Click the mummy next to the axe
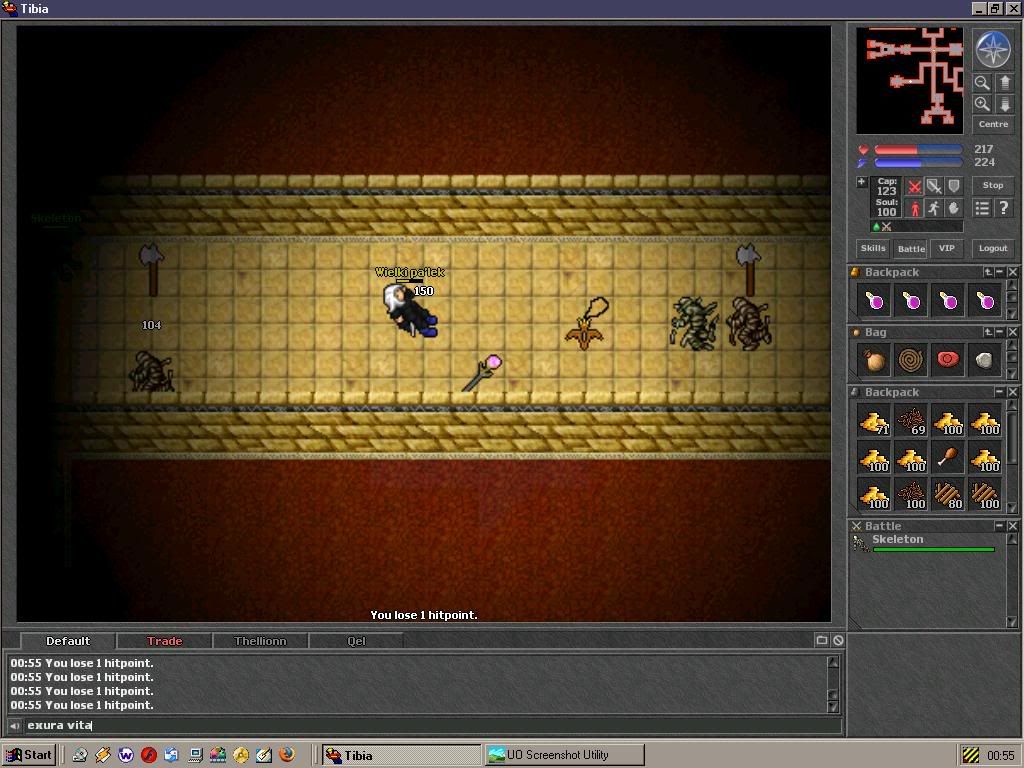 click(749, 324)
